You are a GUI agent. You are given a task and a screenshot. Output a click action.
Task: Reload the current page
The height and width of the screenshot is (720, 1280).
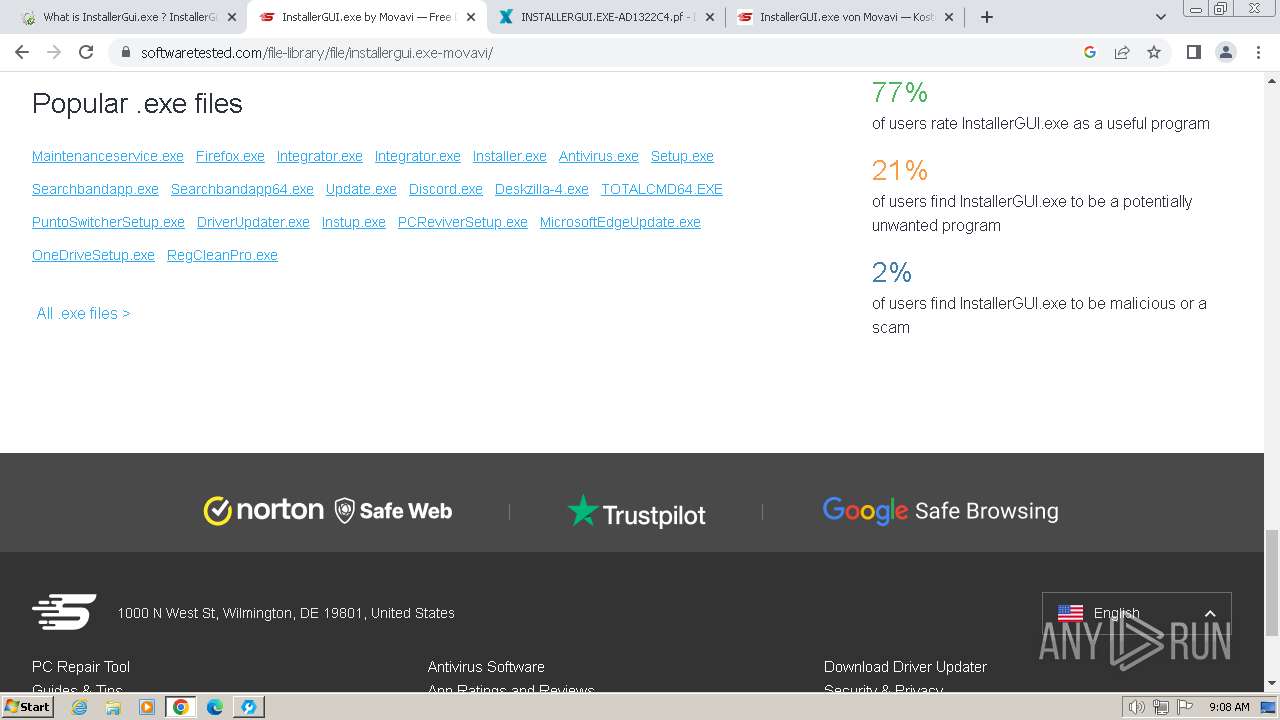click(x=86, y=52)
